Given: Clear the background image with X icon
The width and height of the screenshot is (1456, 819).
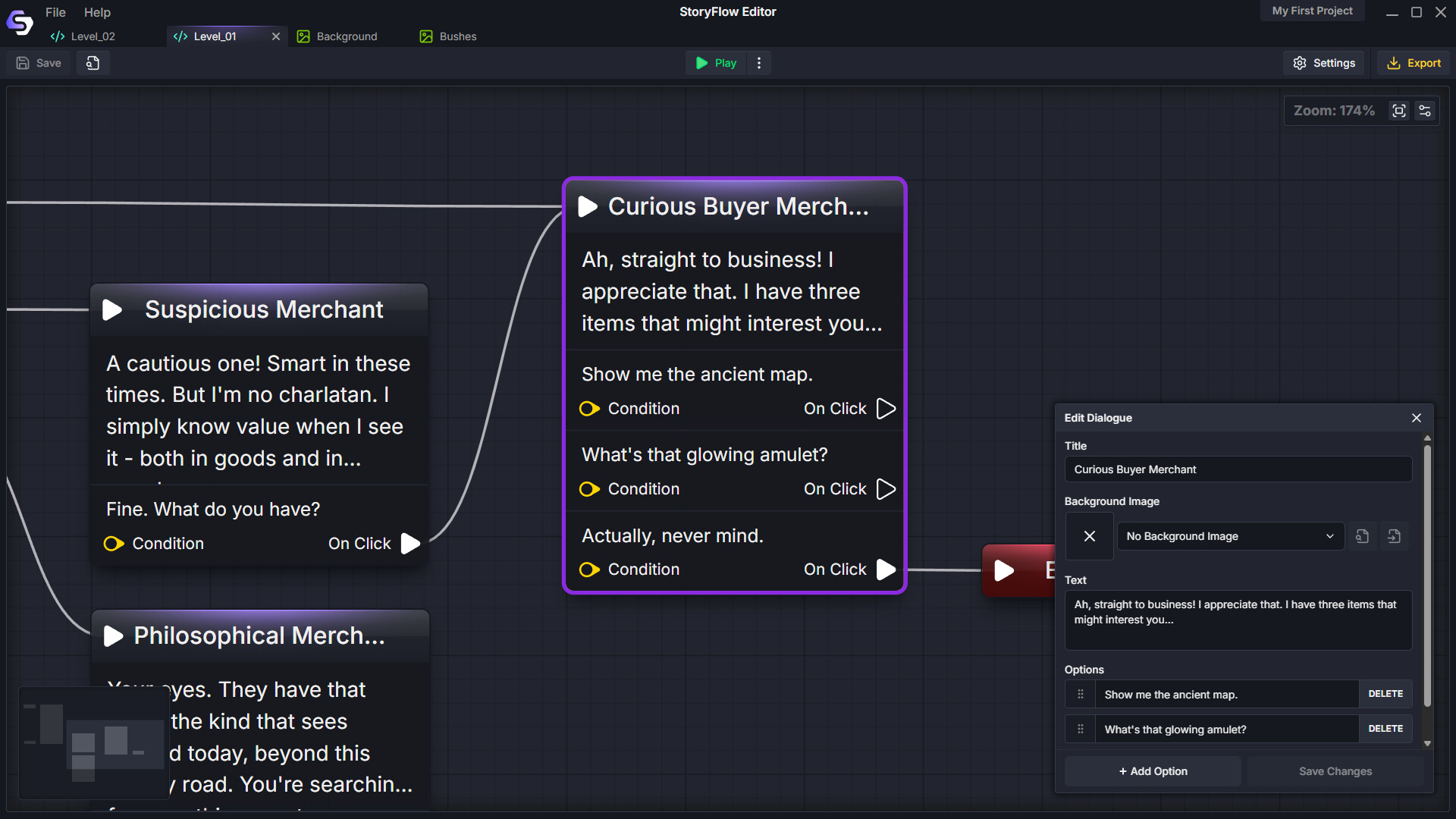Looking at the screenshot, I should tap(1089, 536).
